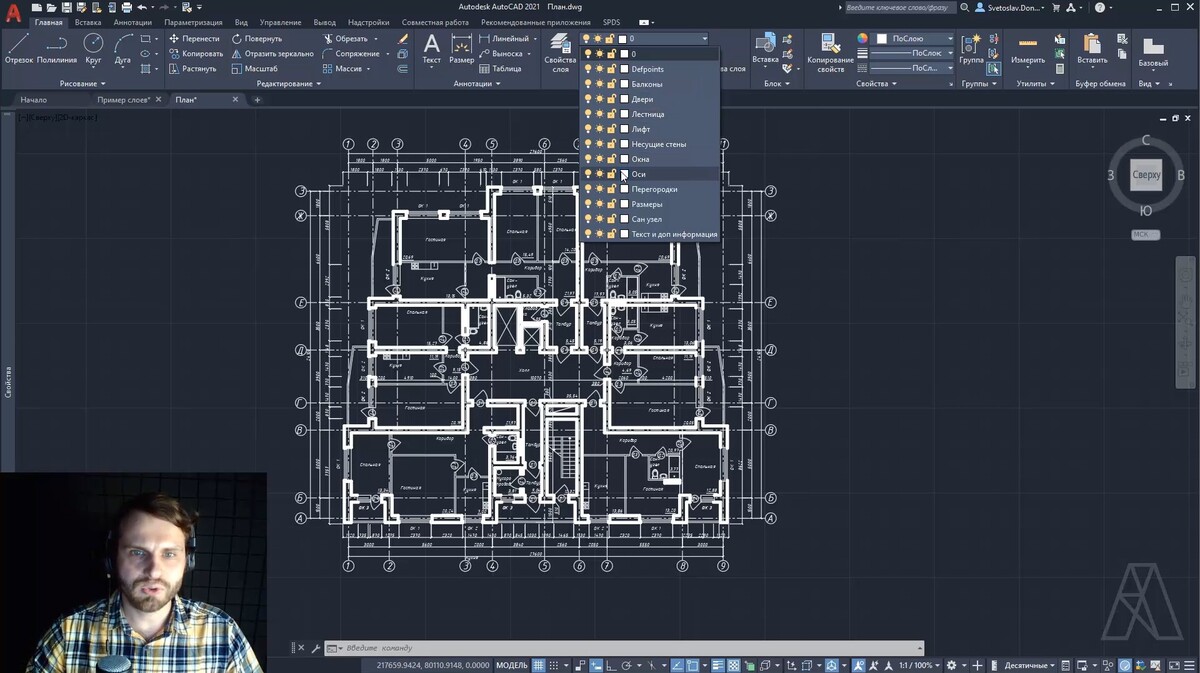This screenshot has width=1200, height=673.
Task: Expand the Утилиты panel
Action: (x=1036, y=84)
